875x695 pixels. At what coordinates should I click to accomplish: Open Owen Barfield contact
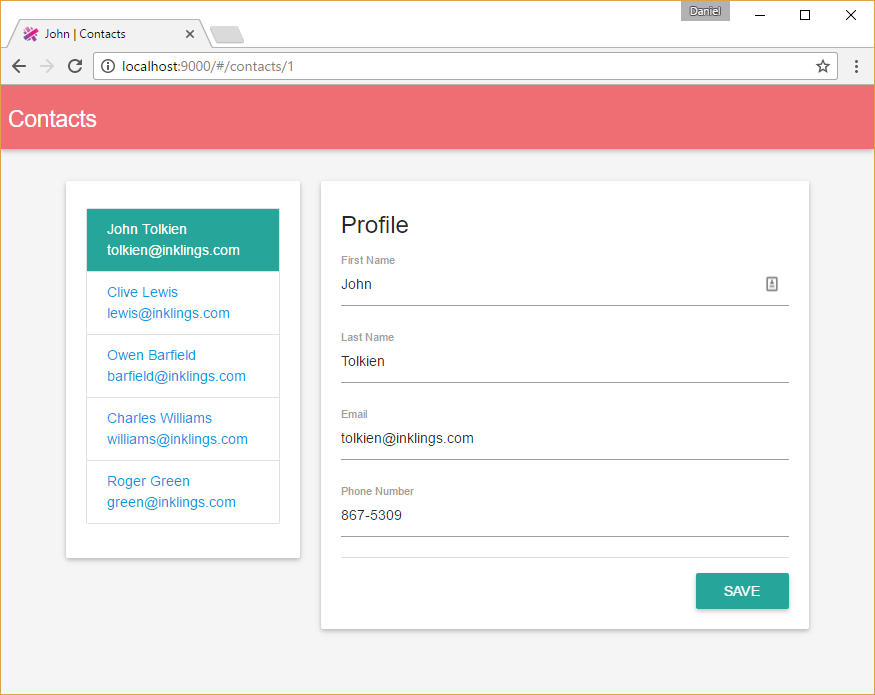click(x=183, y=366)
